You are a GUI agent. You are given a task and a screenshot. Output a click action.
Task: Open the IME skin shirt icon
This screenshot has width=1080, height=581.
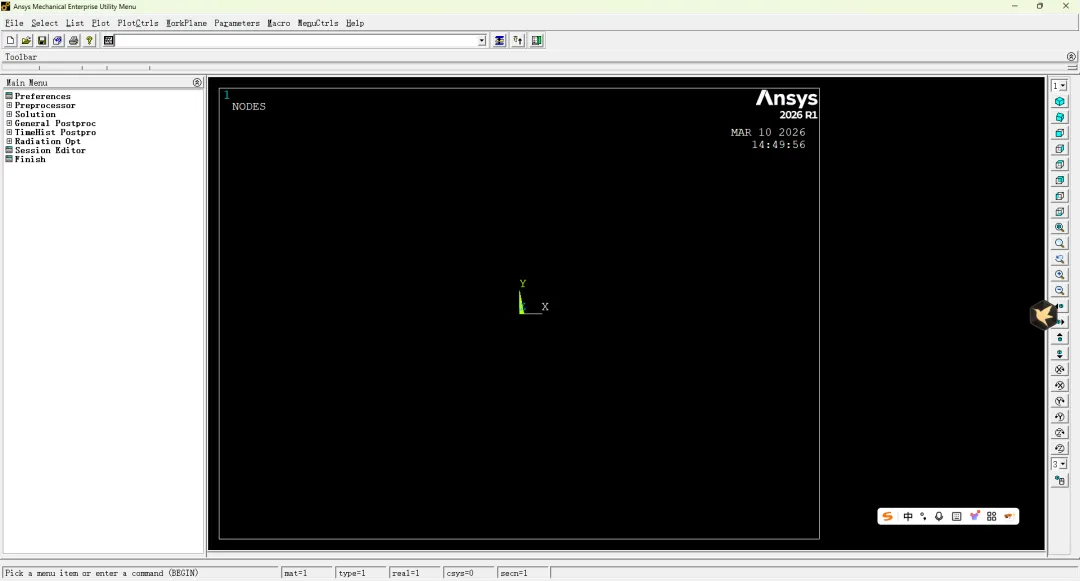pyautogui.click(x=975, y=516)
